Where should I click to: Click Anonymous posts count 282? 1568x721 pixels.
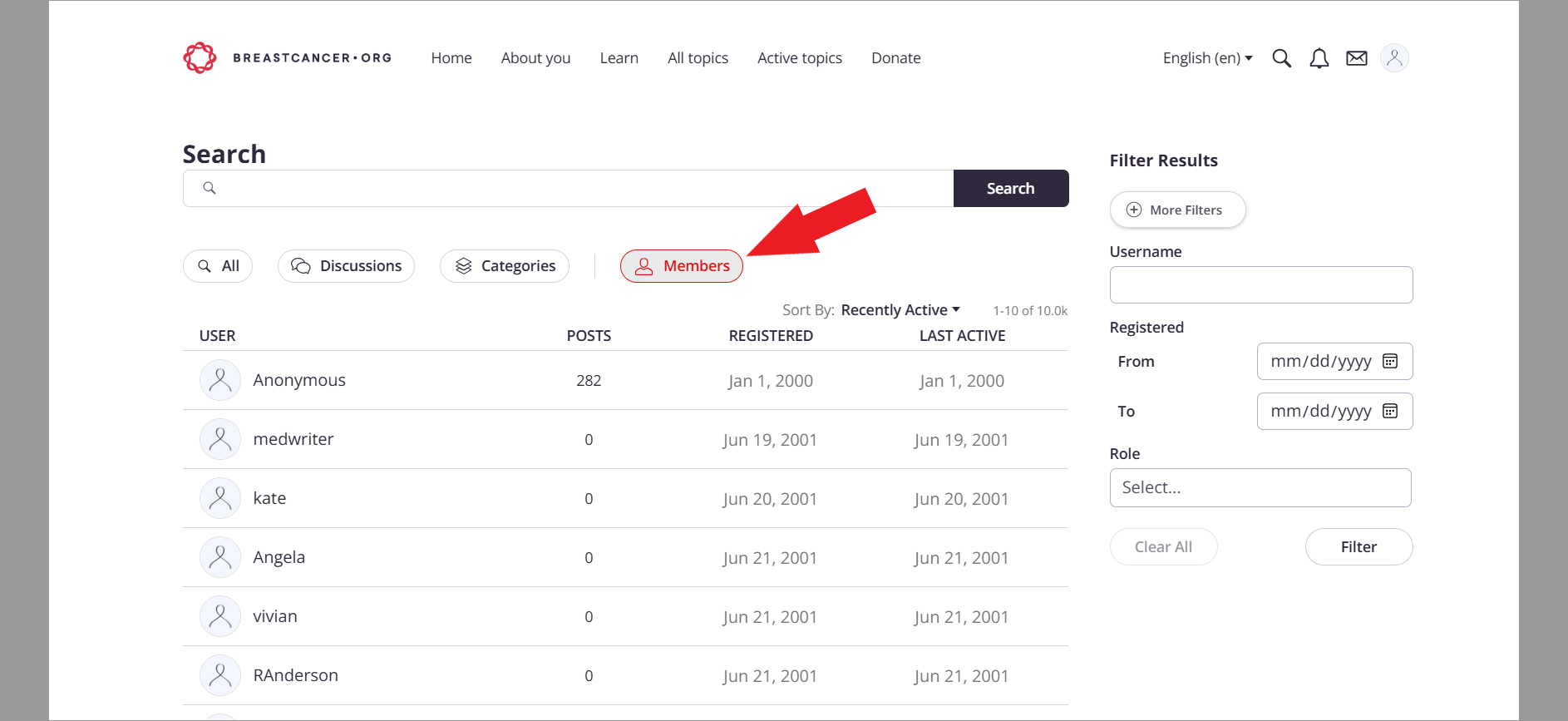point(589,381)
